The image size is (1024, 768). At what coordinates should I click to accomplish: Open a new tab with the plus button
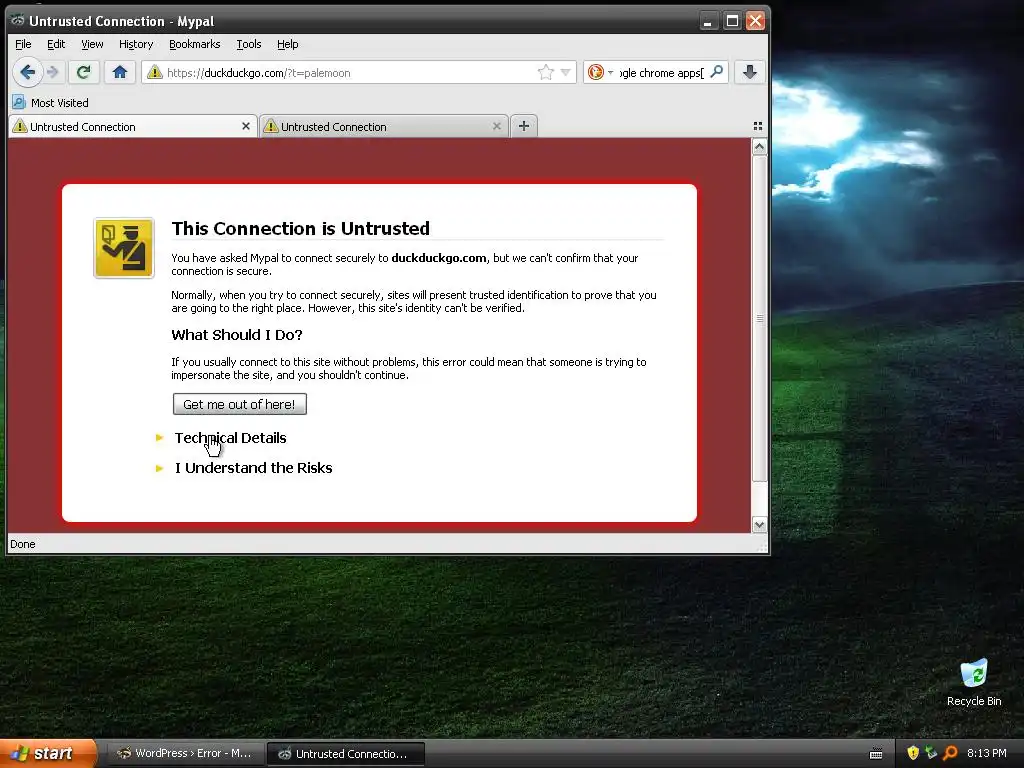coord(524,126)
